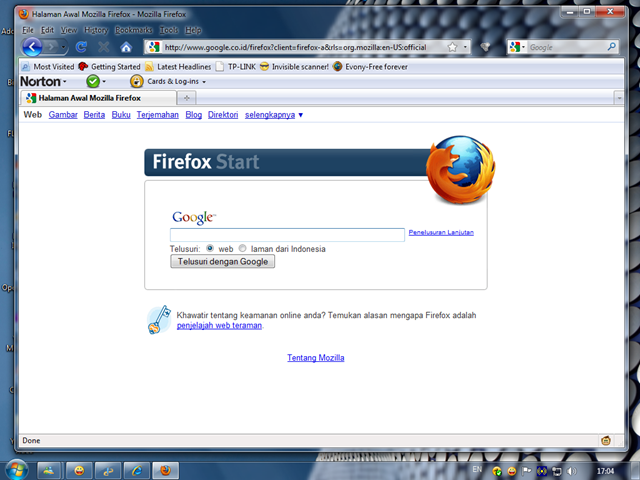Open the "Penelusuran Lanjutan" link
Image resolution: width=640 pixels, height=480 pixels.
[x=441, y=232]
